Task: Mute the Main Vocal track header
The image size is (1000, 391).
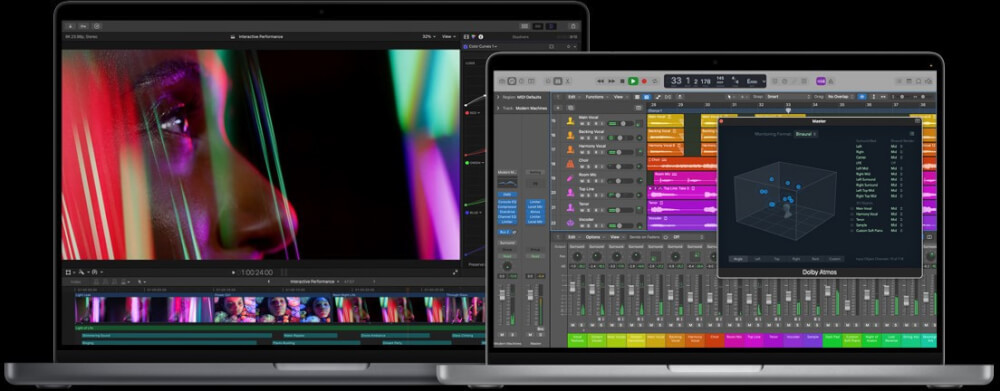Action: [x=582, y=123]
